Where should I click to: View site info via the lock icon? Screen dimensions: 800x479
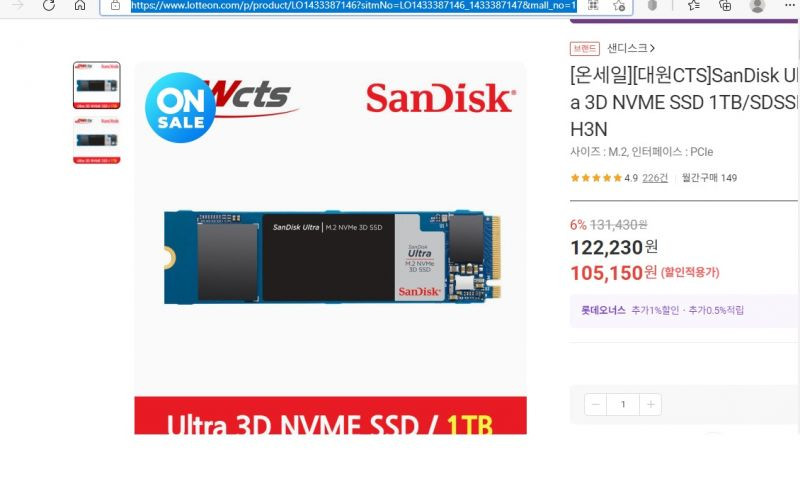coord(115,6)
